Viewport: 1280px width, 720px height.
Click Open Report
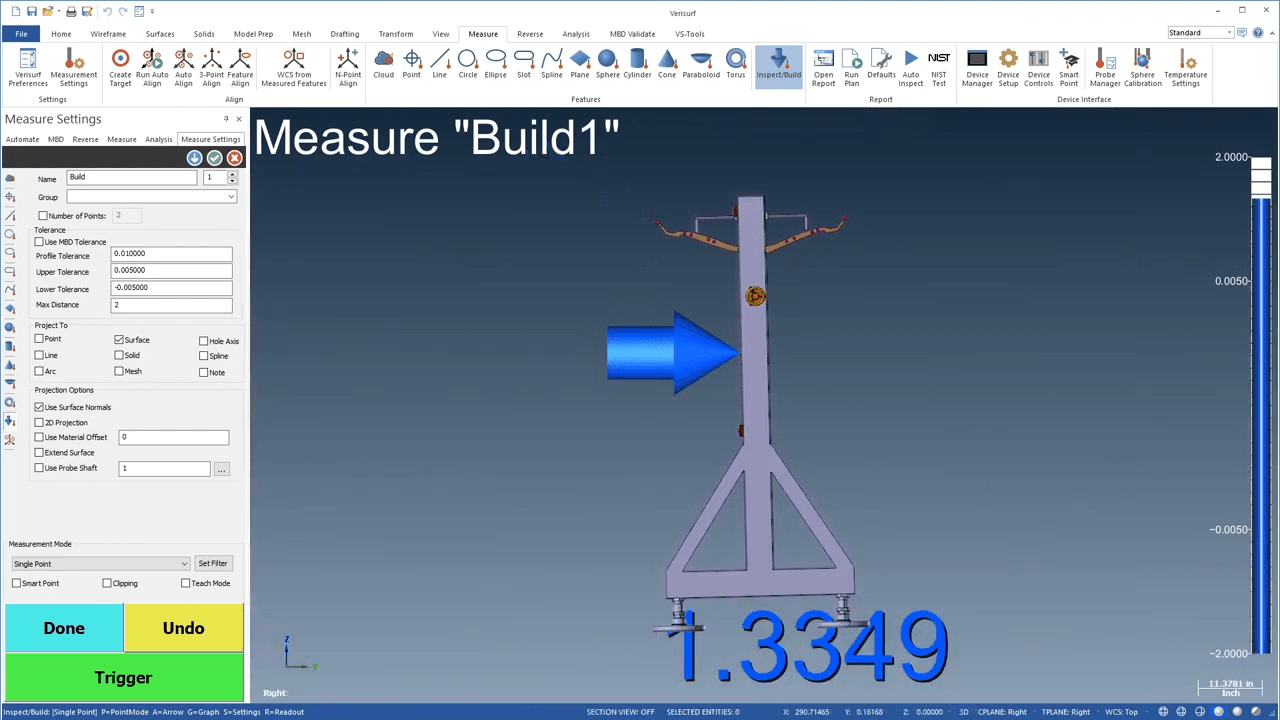(x=824, y=67)
